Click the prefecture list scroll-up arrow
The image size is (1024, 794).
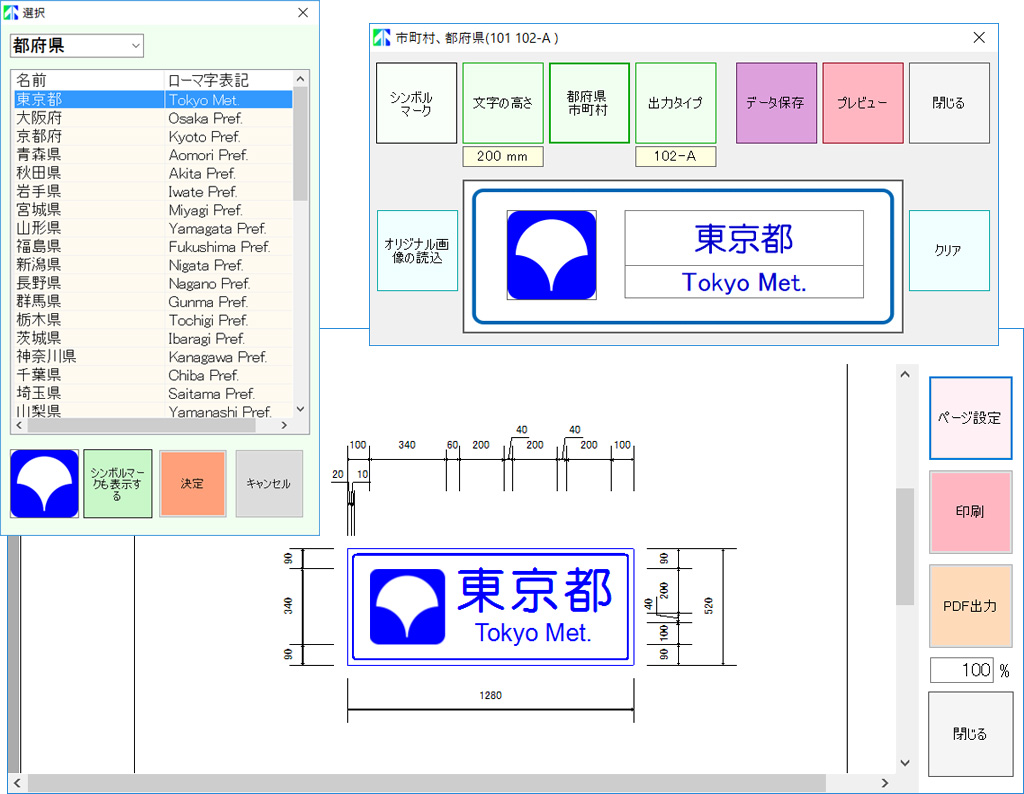click(300, 79)
